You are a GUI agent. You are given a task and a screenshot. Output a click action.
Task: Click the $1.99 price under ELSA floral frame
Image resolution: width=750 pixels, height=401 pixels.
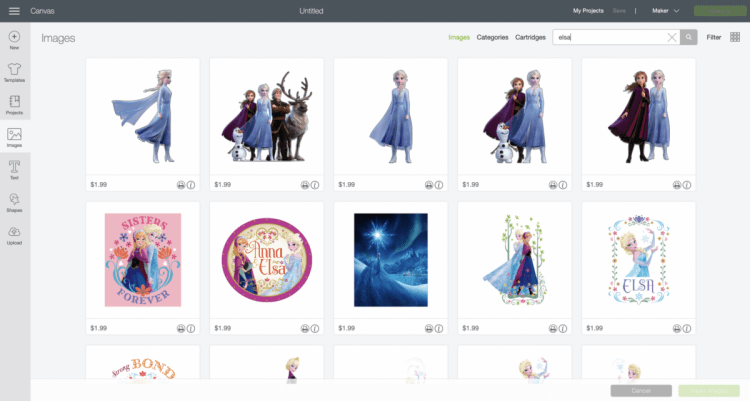click(595, 328)
